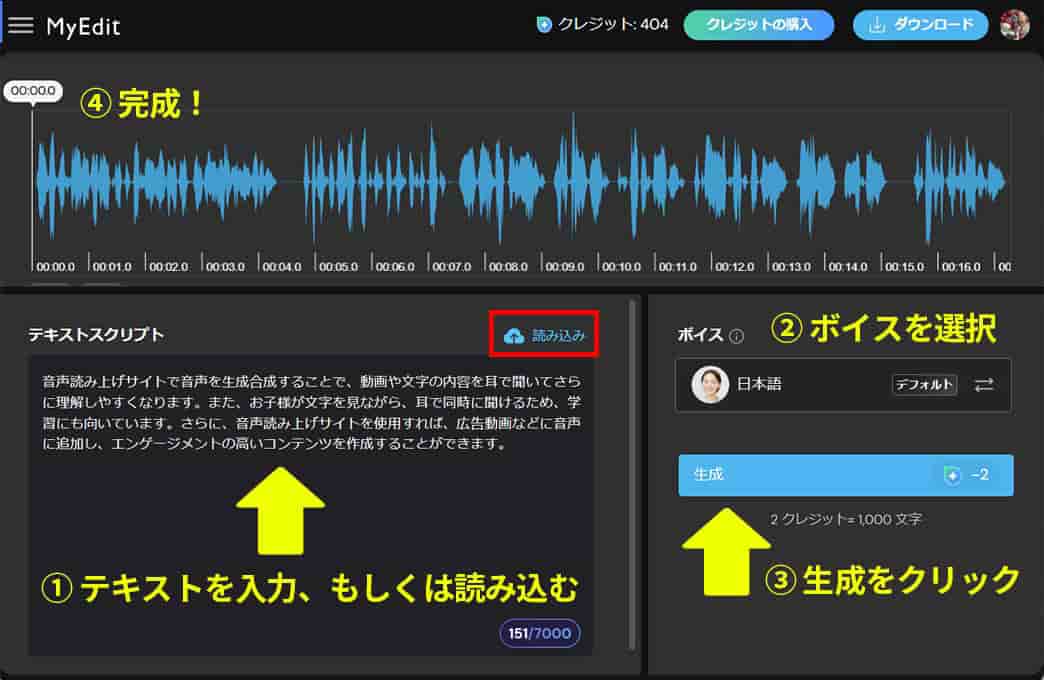1044x680 pixels.
Task: Jump to 00:08.0 on the timeline ruler
Action: tap(508, 267)
